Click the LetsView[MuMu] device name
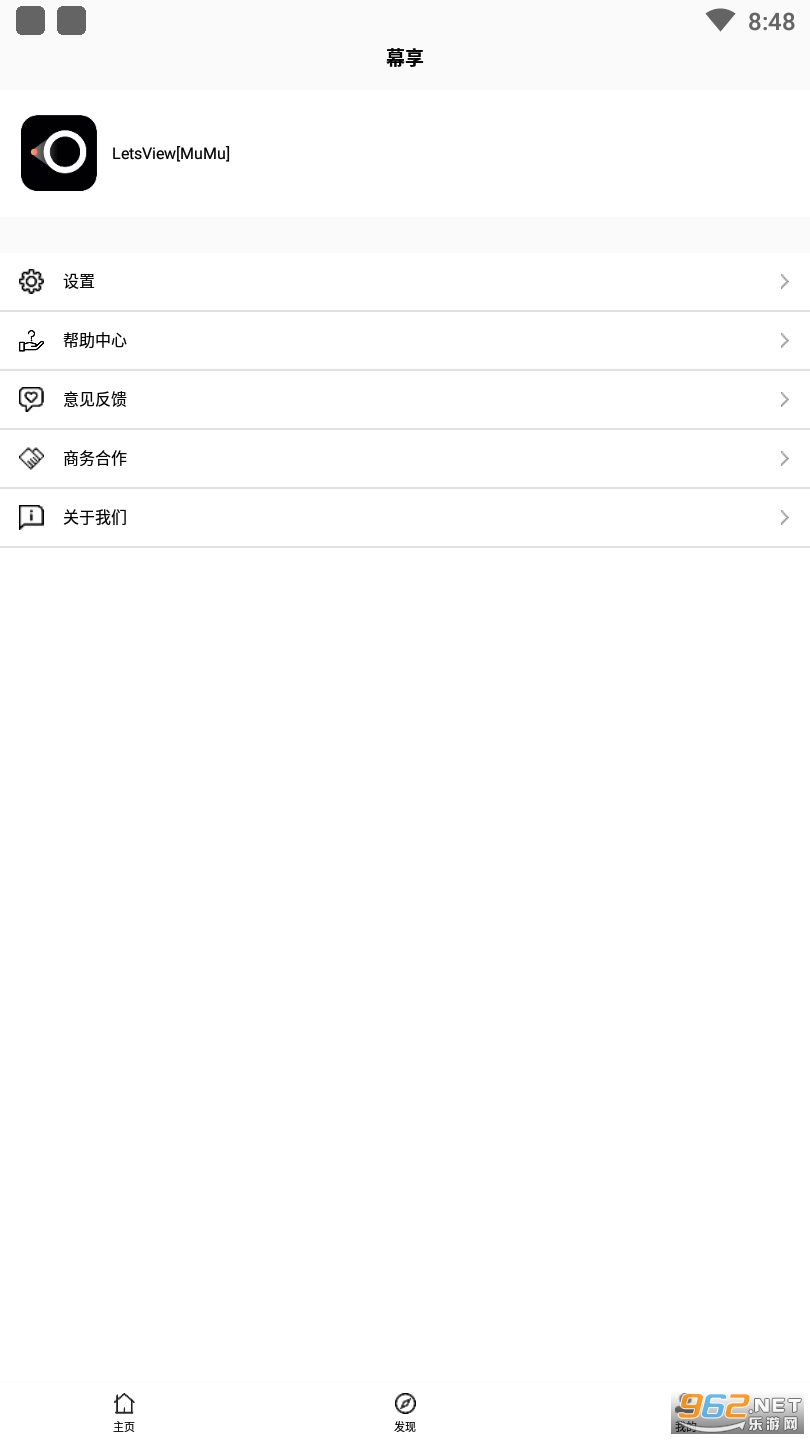 click(171, 154)
